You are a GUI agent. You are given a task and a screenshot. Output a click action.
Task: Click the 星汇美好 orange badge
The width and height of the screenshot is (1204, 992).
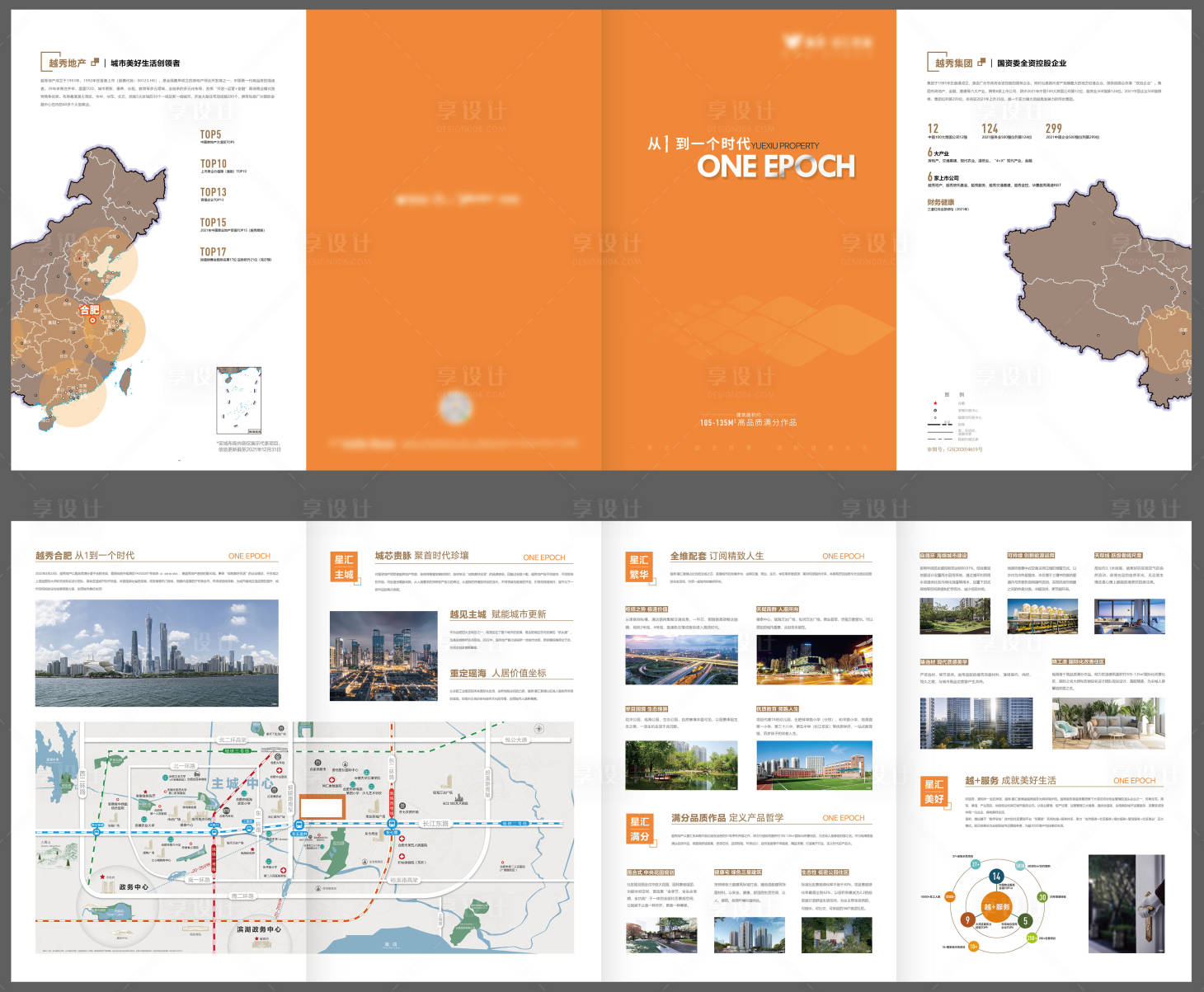(x=935, y=792)
